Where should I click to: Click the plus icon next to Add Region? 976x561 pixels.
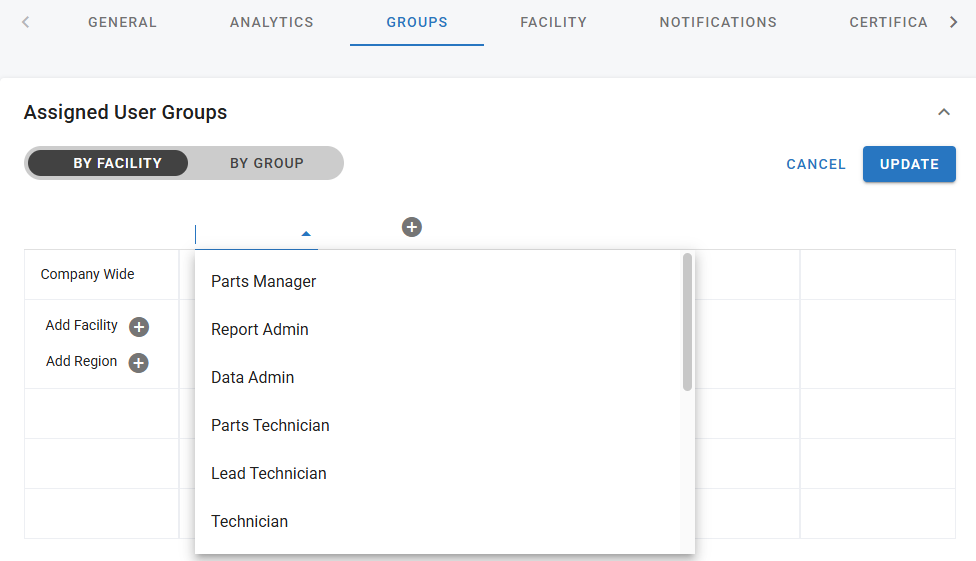[139, 363]
